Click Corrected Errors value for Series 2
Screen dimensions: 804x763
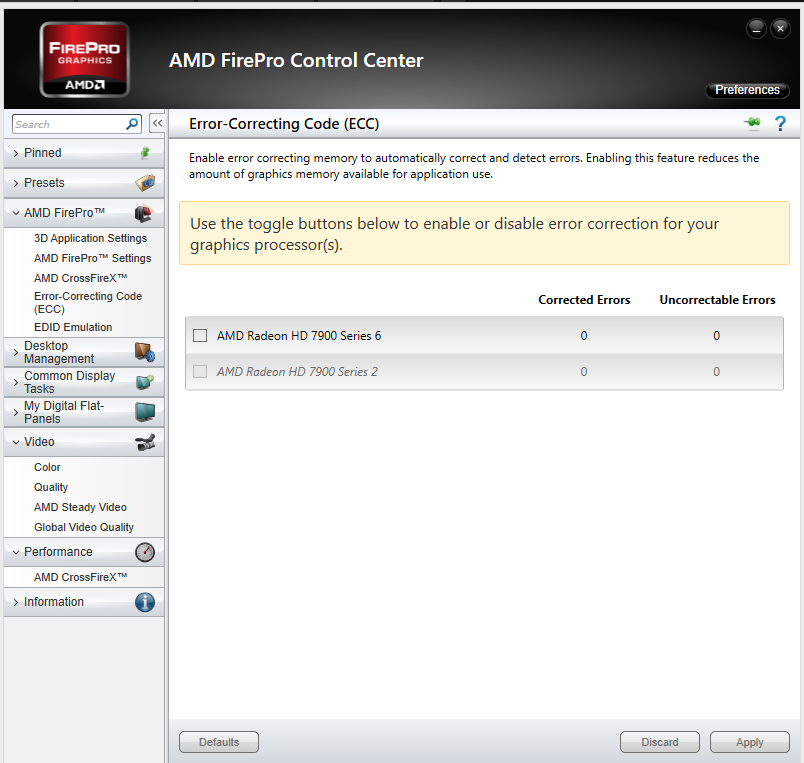584,372
